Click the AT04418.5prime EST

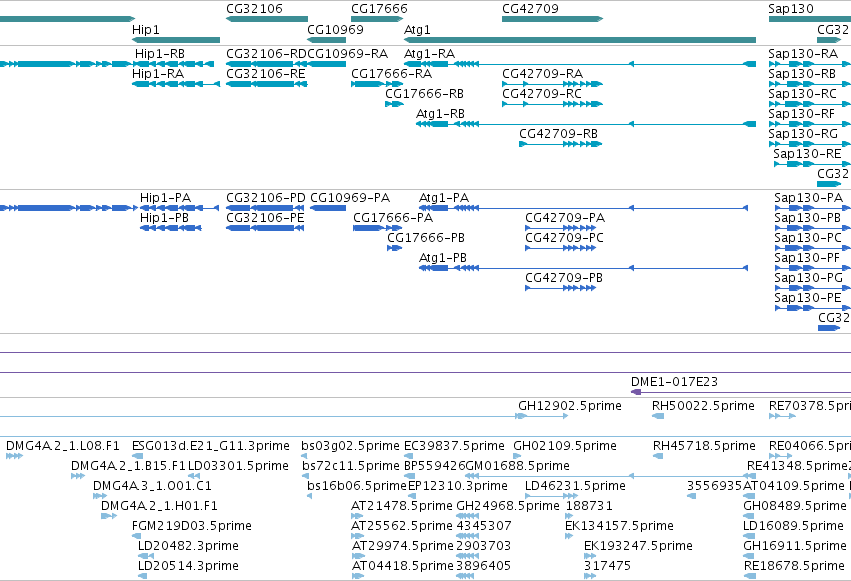coord(358,576)
